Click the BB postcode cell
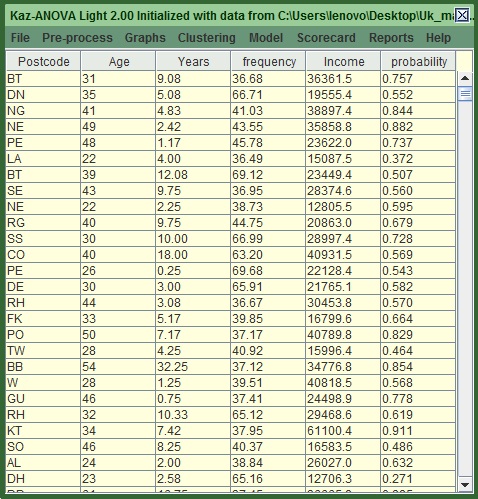Viewport: 478px width, 499px height. click(x=43, y=367)
